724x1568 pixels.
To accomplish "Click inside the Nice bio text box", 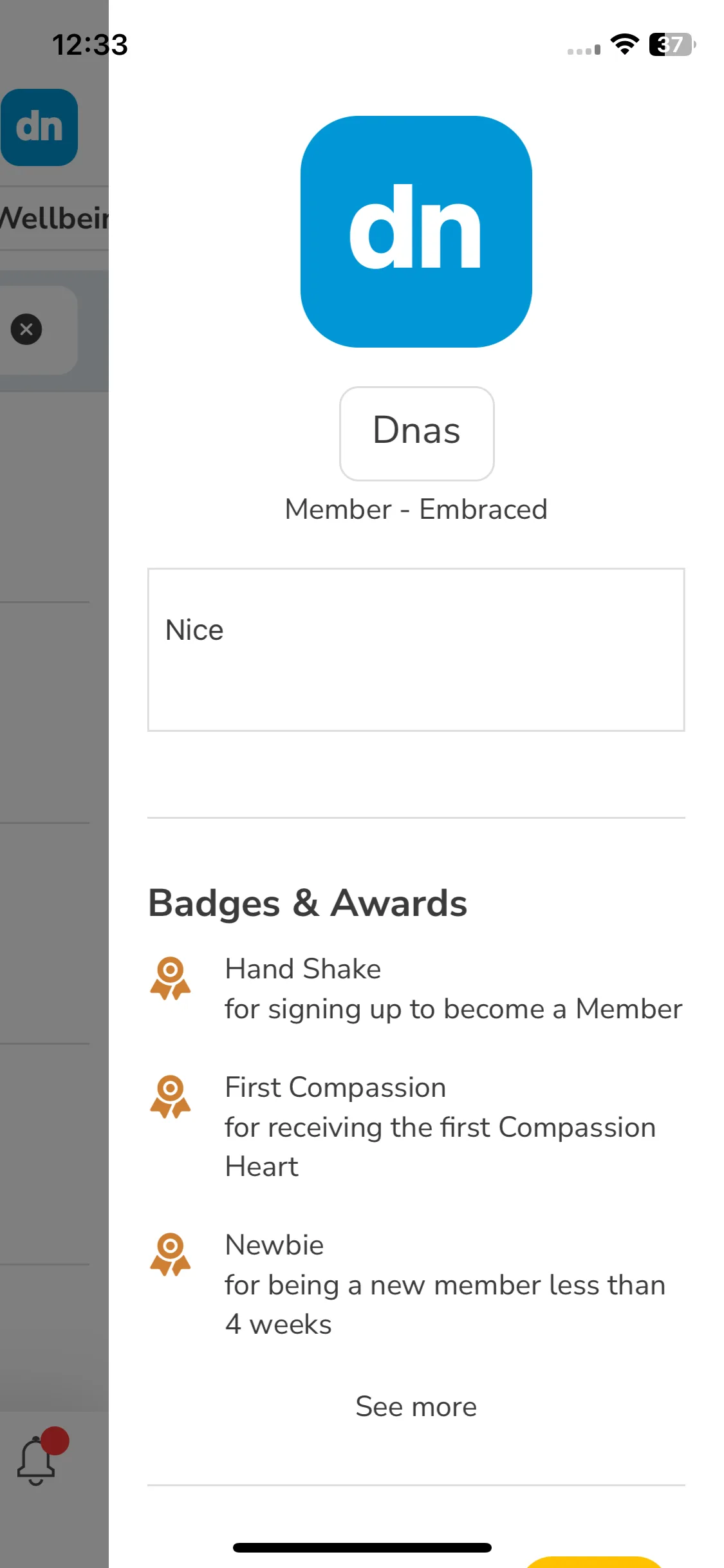I will click(x=416, y=649).
